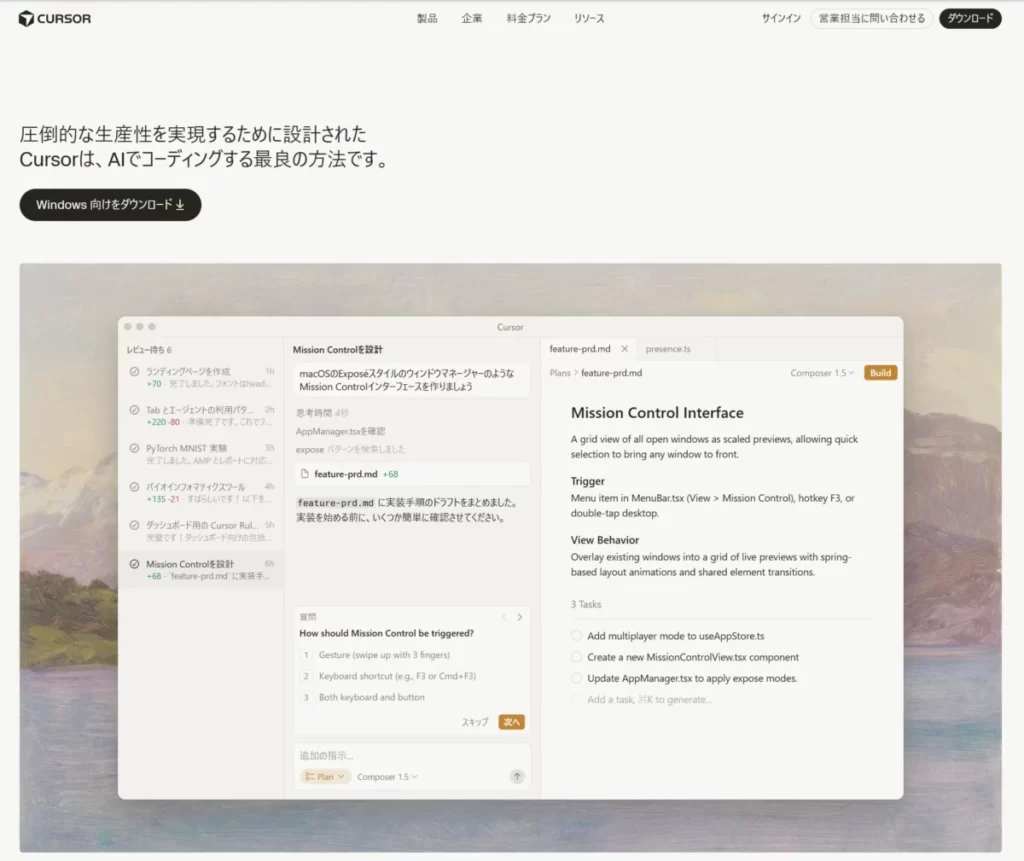Click the Build button
Image resolution: width=1024 pixels, height=861 pixels.
pyautogui.click(x=881, y=372)
